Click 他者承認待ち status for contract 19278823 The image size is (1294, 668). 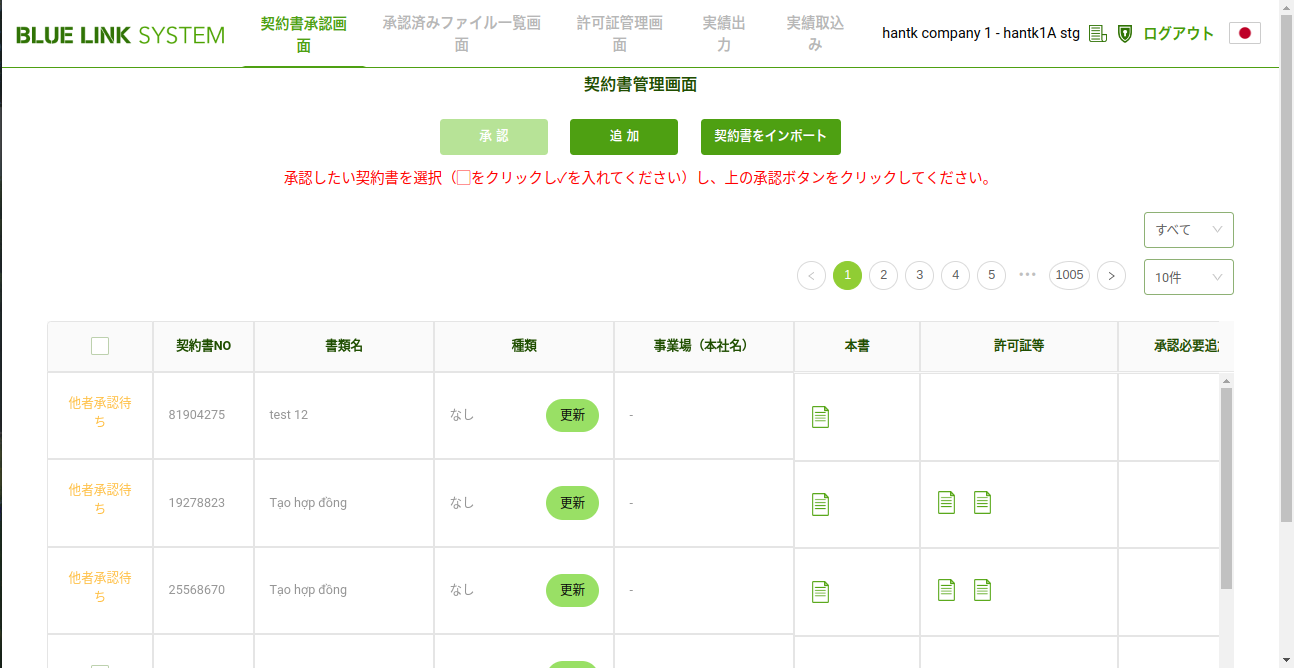(100, 499)
